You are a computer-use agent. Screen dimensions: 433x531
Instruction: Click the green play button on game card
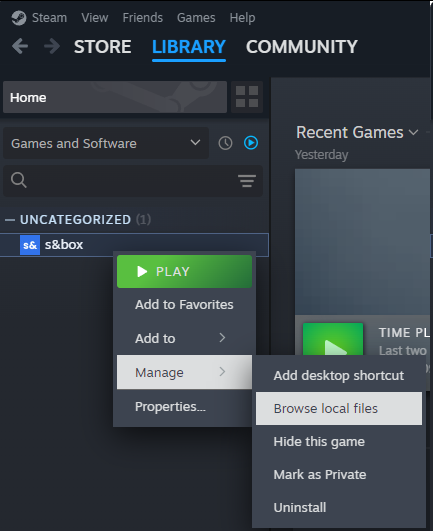(x=333, y=339)
